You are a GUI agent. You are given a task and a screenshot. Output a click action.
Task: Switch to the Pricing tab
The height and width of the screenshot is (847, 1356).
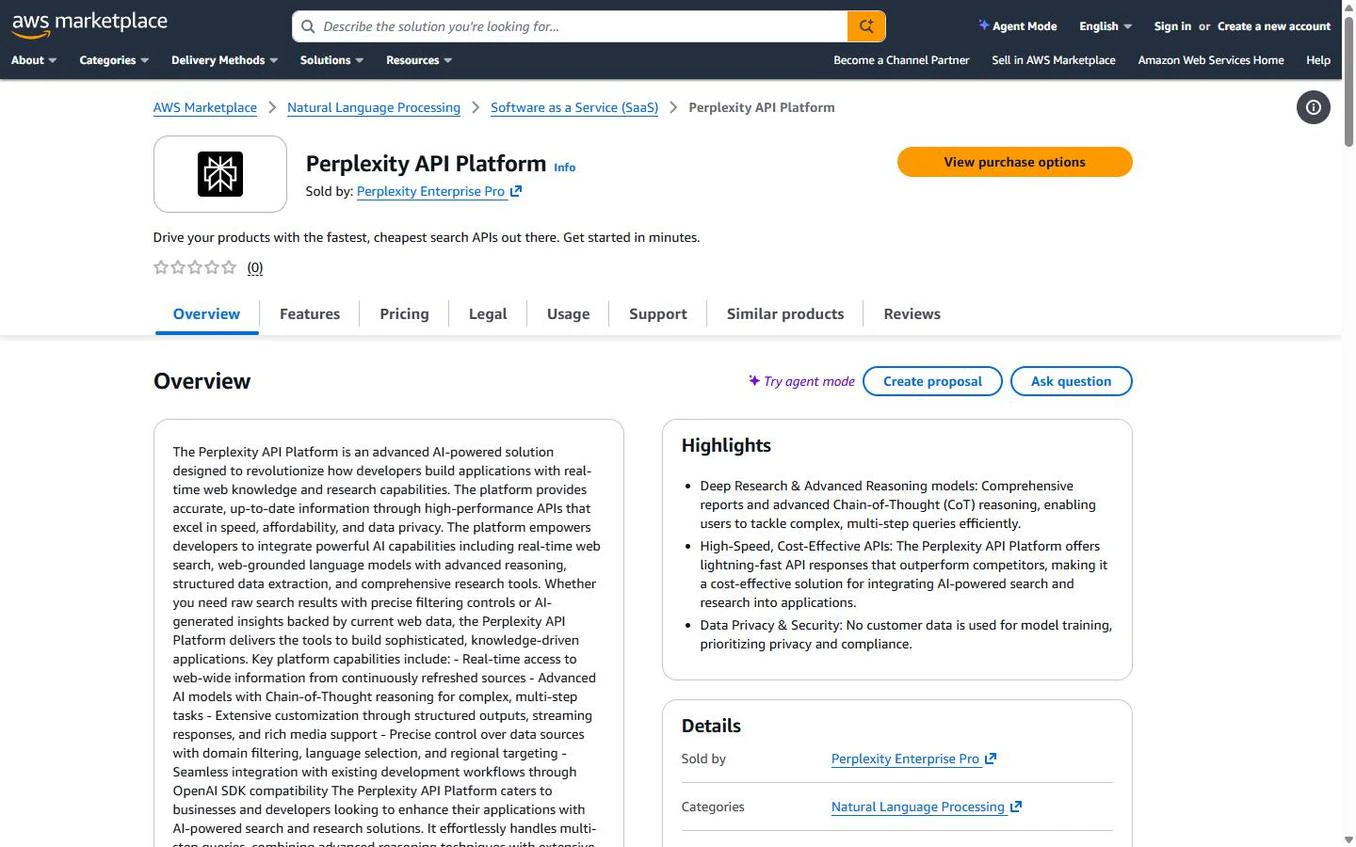pos(404,313)
